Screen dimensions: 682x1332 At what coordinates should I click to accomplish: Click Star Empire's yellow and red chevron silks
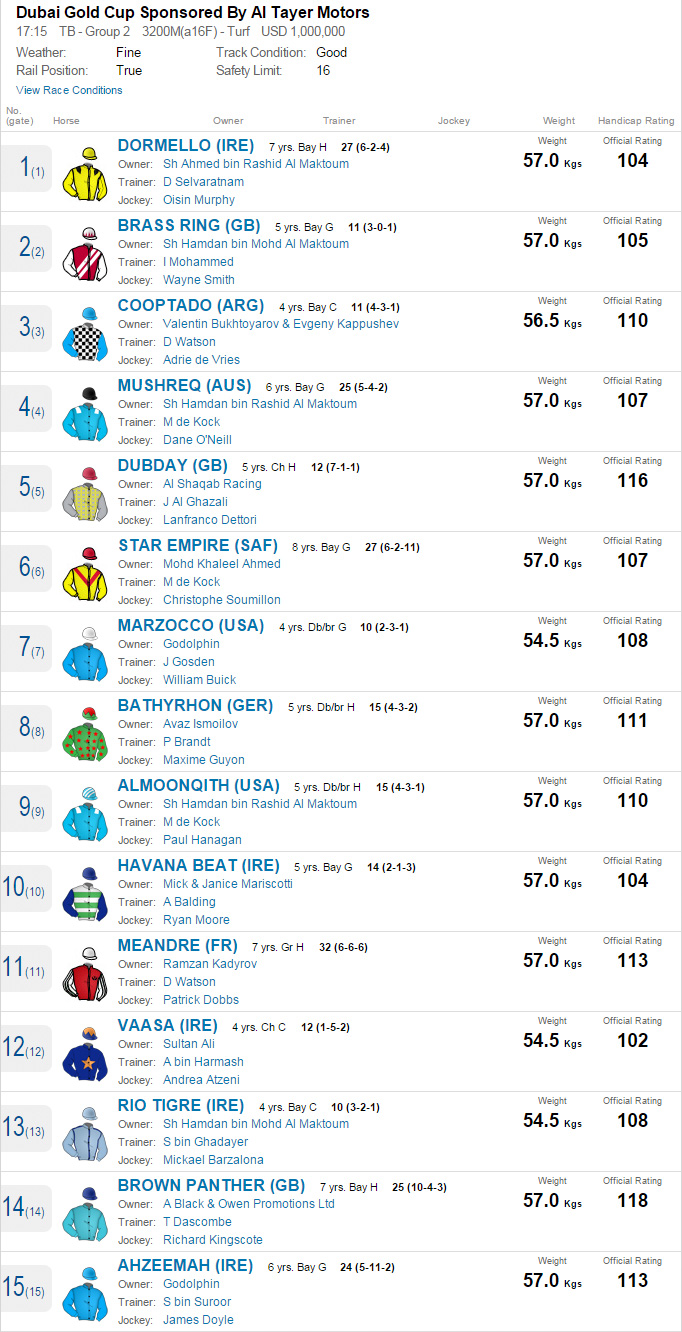click(x=84, y=572)
